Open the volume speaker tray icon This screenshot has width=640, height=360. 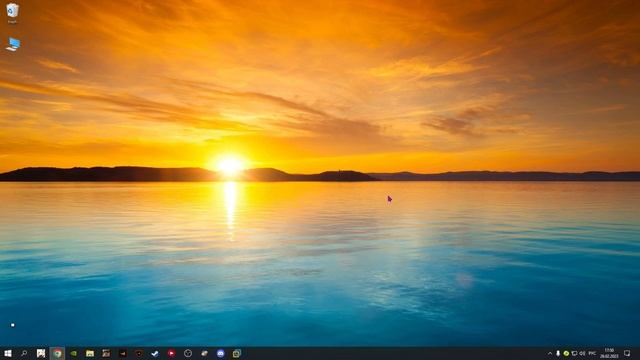pyautogui.click(x=582, y=353)
